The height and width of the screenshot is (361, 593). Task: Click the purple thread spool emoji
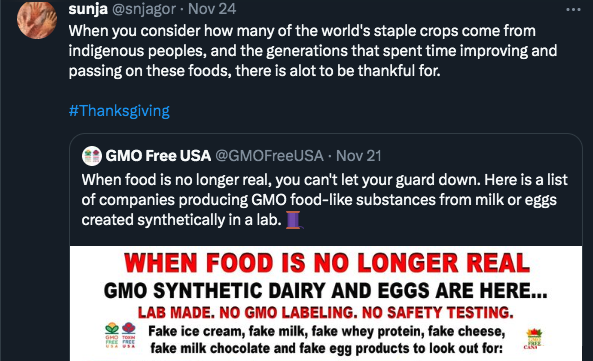[x=293, y=220]
